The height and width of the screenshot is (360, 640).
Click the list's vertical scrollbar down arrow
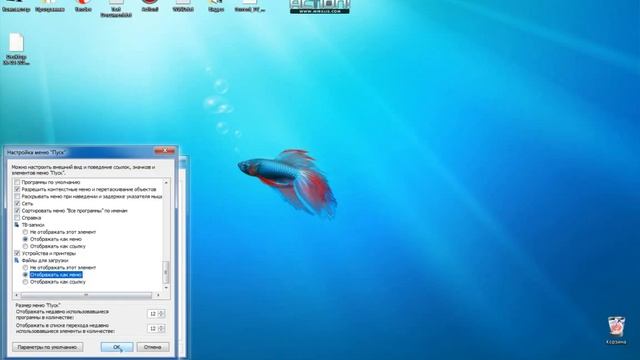[x=166, y=288]
